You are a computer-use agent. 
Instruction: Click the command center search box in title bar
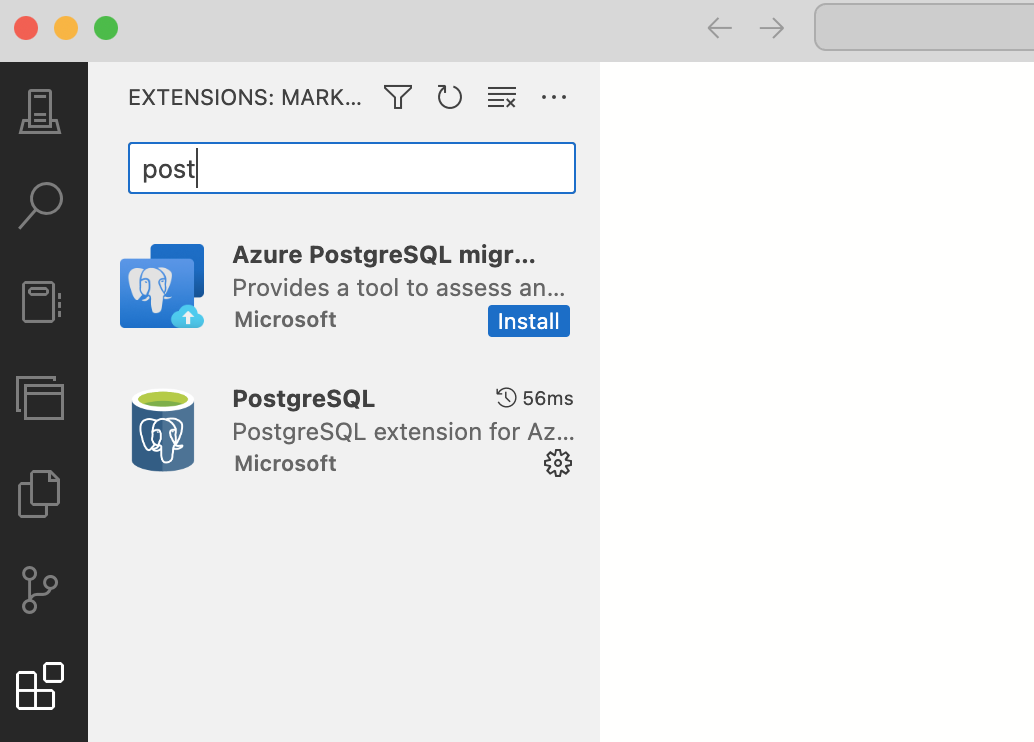pyautogui.click(x=924, y=27)
